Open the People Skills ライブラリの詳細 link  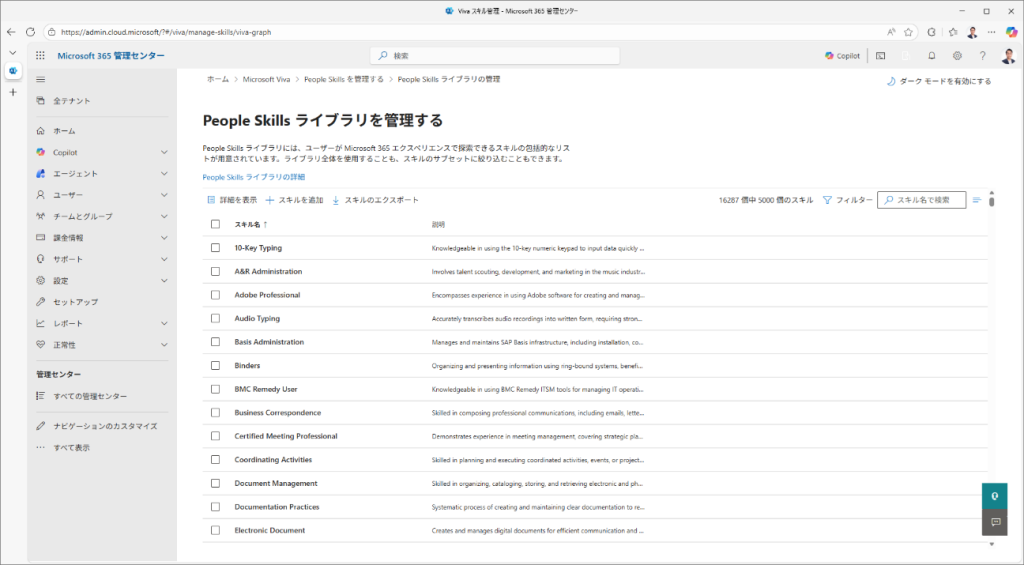pos(253,177)
